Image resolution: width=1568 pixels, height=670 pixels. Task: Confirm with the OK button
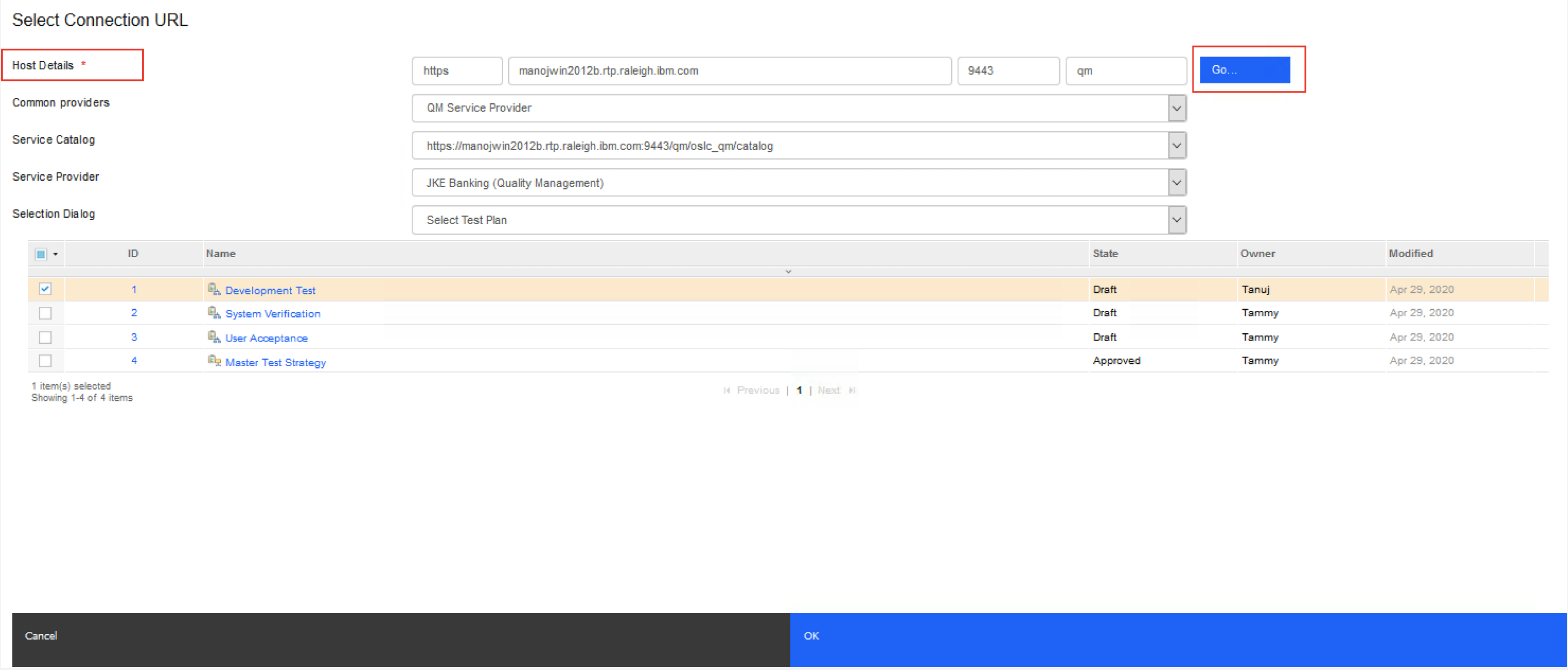(1178, 639)
